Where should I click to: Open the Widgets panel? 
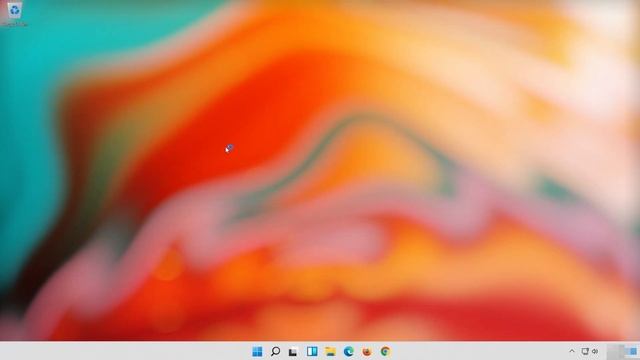point(312,351)
